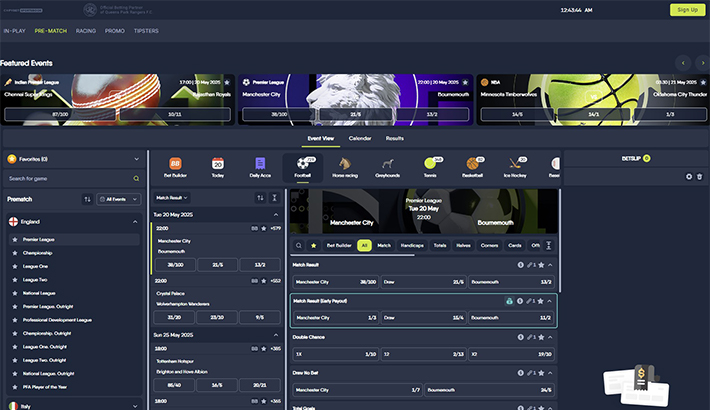Click the early payout icon on Match Result (Early Payout)
This screenshot has height=410, width=710.
click(x=509, y=301)
